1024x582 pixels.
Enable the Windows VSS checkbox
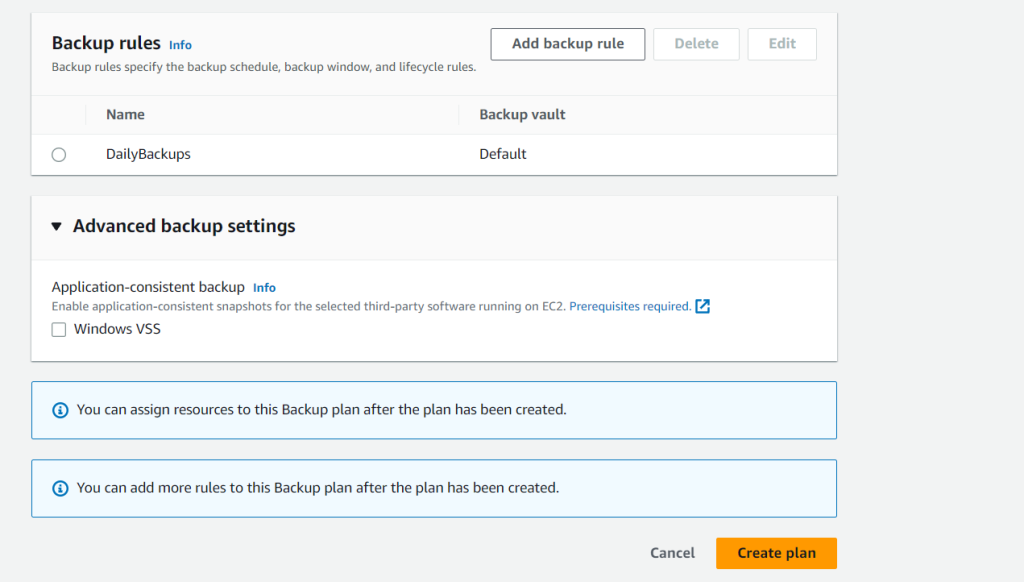[x=59, y=329]
